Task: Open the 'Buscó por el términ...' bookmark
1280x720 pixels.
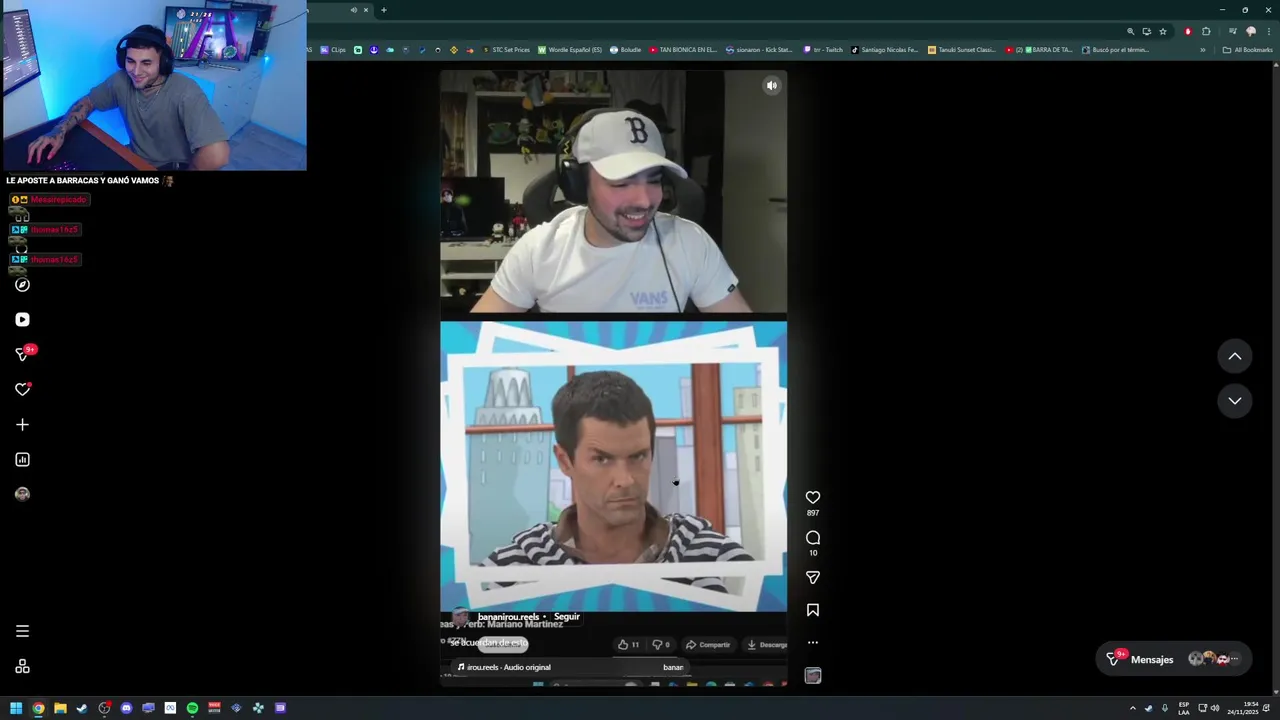Action: click(1115, 50)
